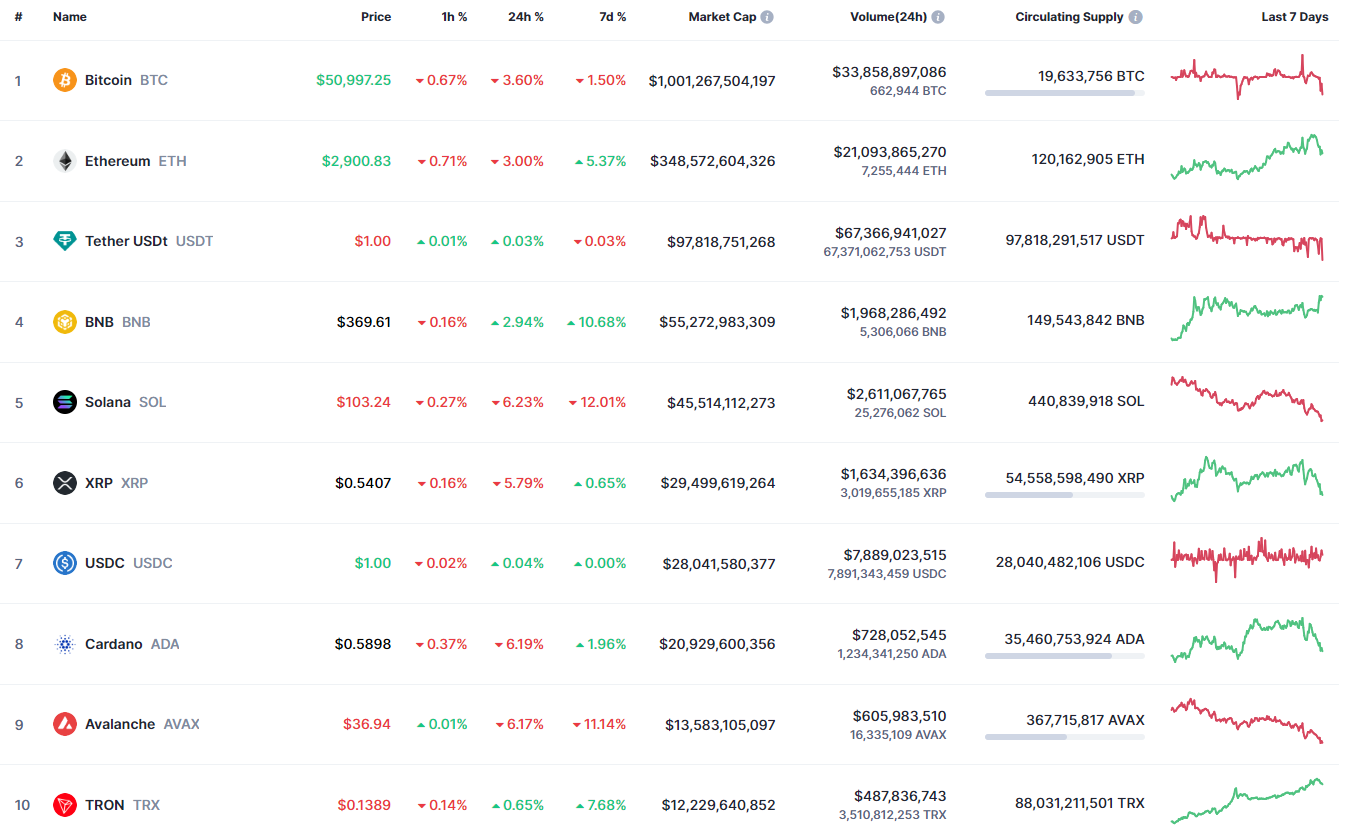Sort the table by Price column
Image resolution: width=1372 pixels, height=839 pixels.
click(x=376, y=17)
